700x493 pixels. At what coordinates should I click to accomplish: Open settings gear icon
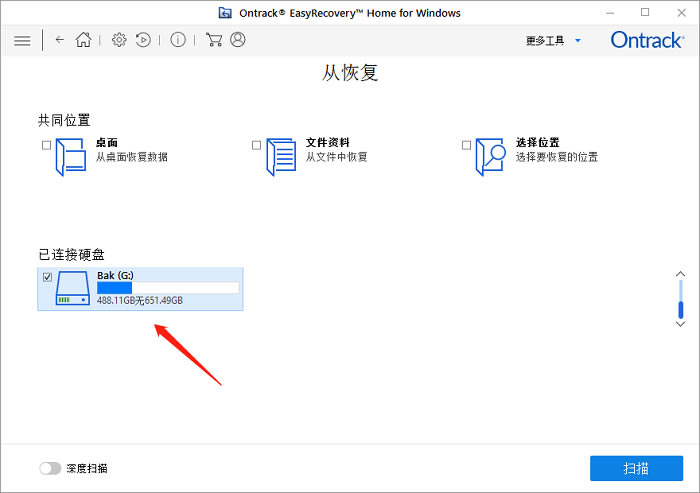pos(119,40)
